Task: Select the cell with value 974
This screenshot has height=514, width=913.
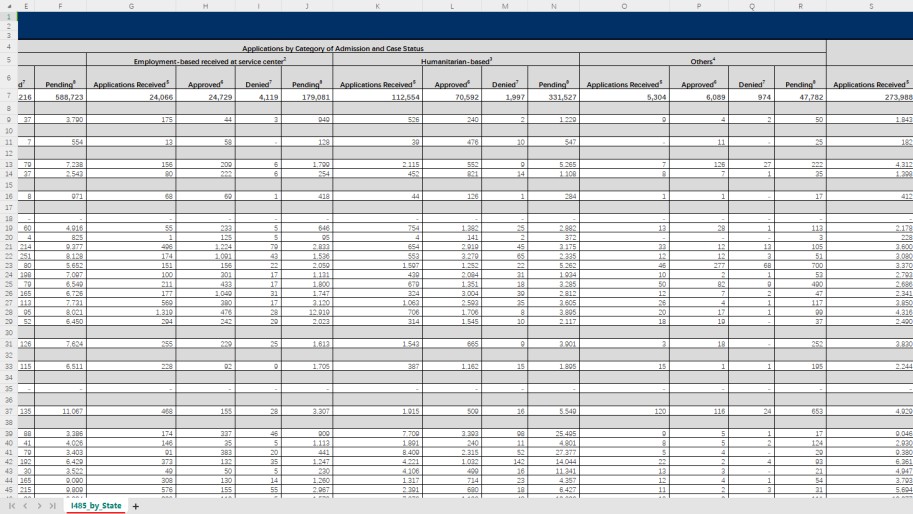Action: tap(752, 97)
